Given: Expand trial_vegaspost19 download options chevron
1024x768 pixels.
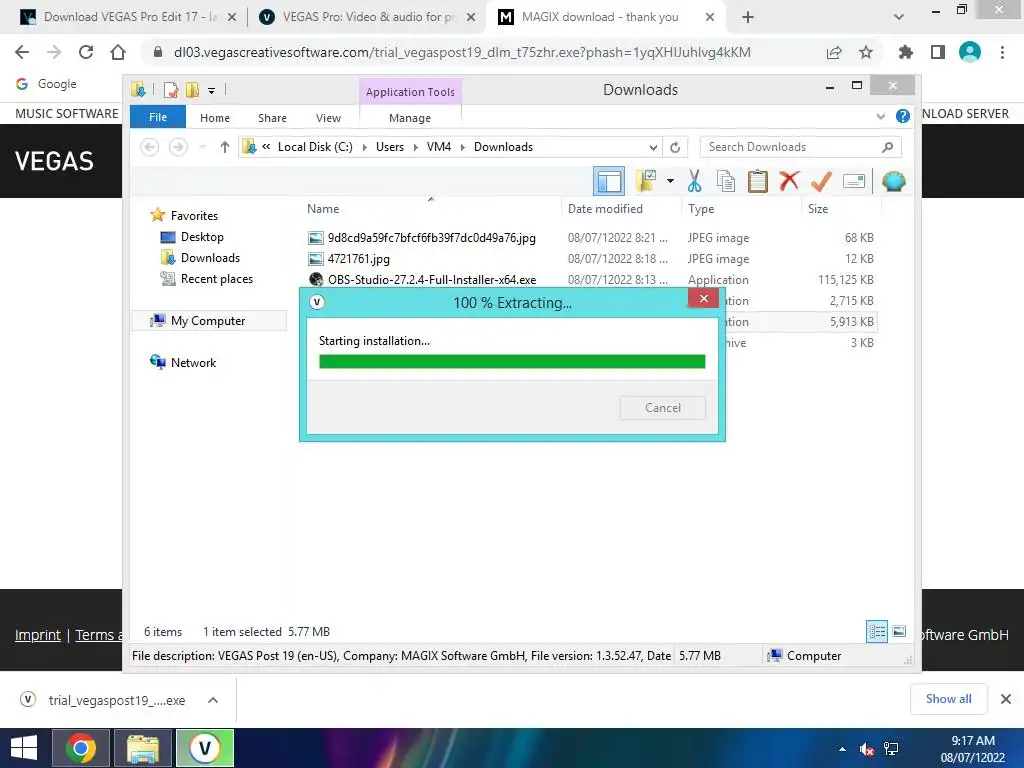Looking at the screenshot, I should (x=213, y=700).
